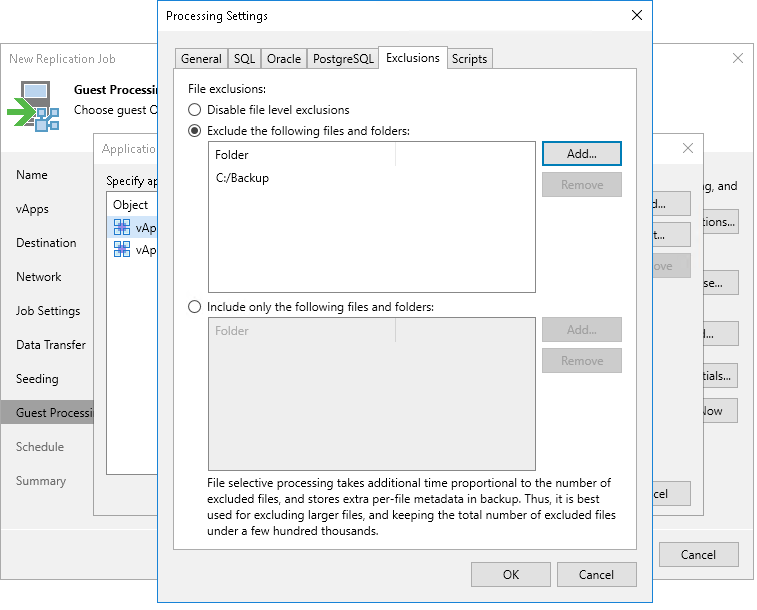The width and height of the screenshot is (757, 610).
Task: Click Remove button for included folders
Action: pyautogui.click(x=582, y=361)
